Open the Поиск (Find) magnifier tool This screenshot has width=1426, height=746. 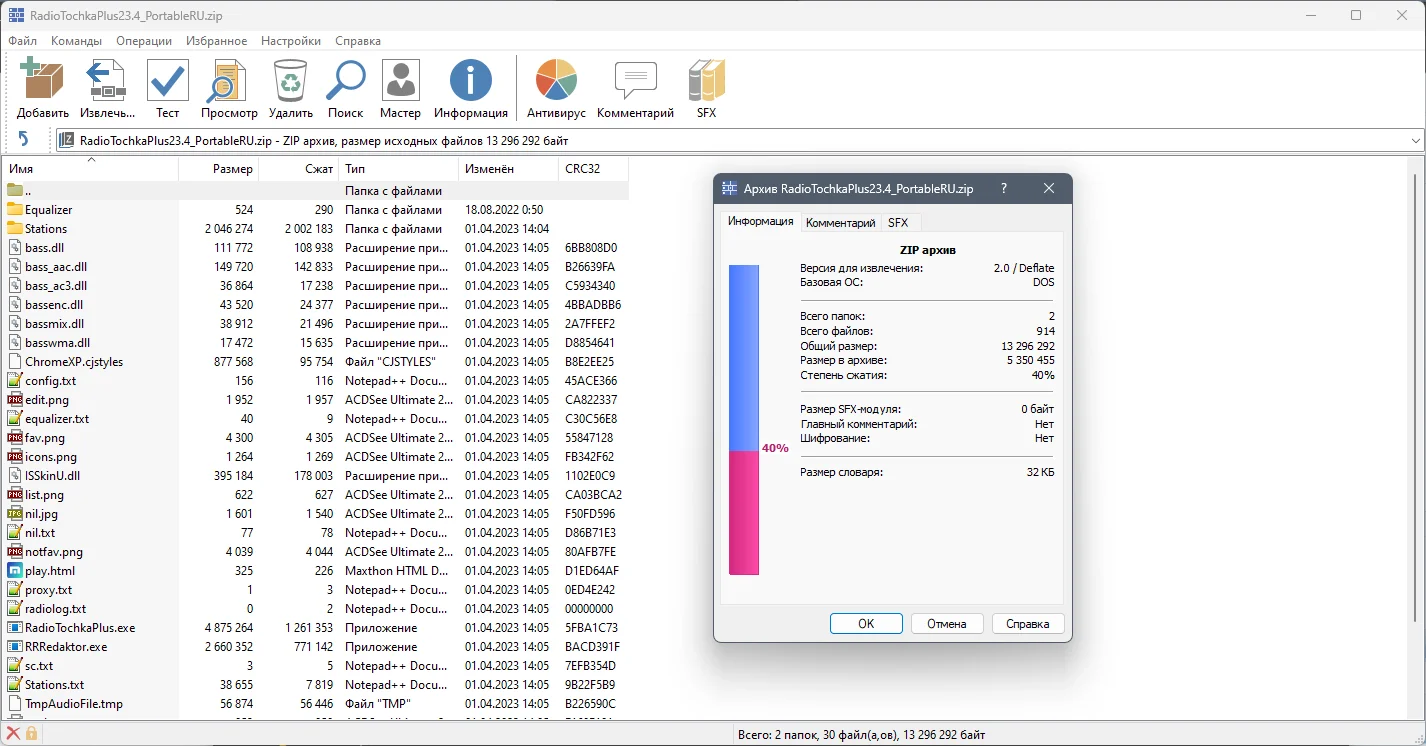[x=345, y=82]
